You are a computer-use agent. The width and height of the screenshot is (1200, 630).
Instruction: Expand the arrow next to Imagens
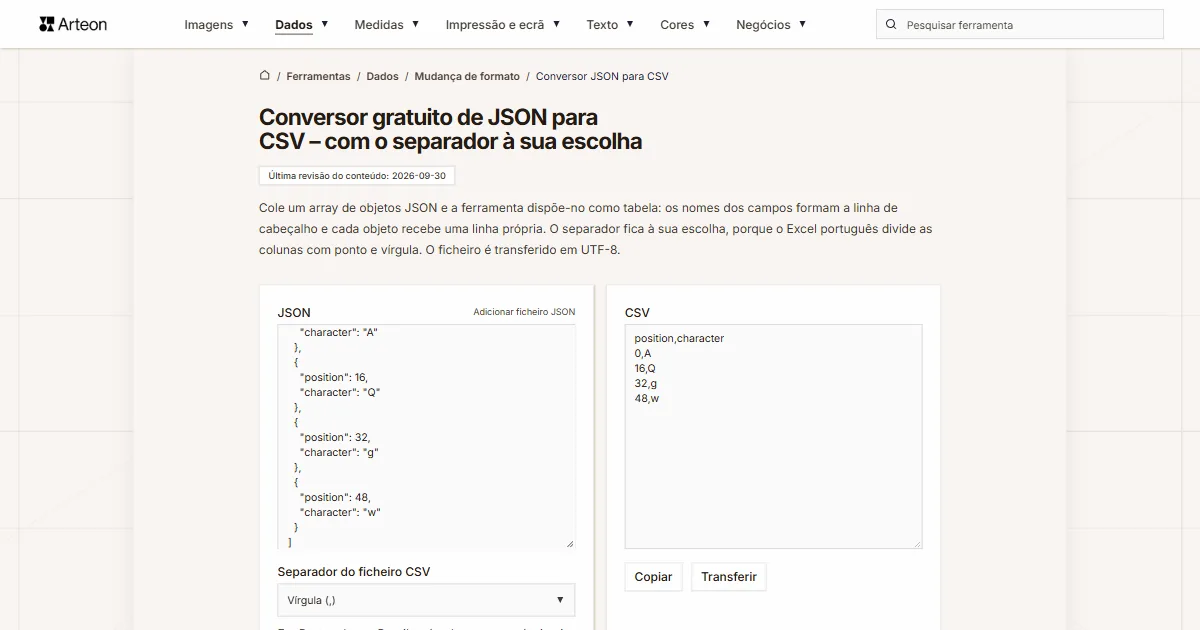pyautogui.click(x=245, y=23)
